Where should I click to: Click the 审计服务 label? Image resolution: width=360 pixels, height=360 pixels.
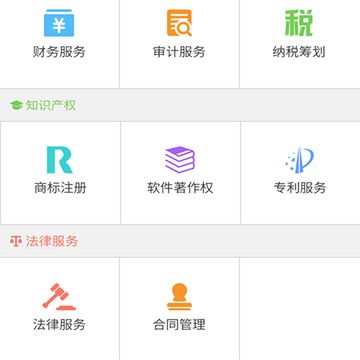pos(179,52)
